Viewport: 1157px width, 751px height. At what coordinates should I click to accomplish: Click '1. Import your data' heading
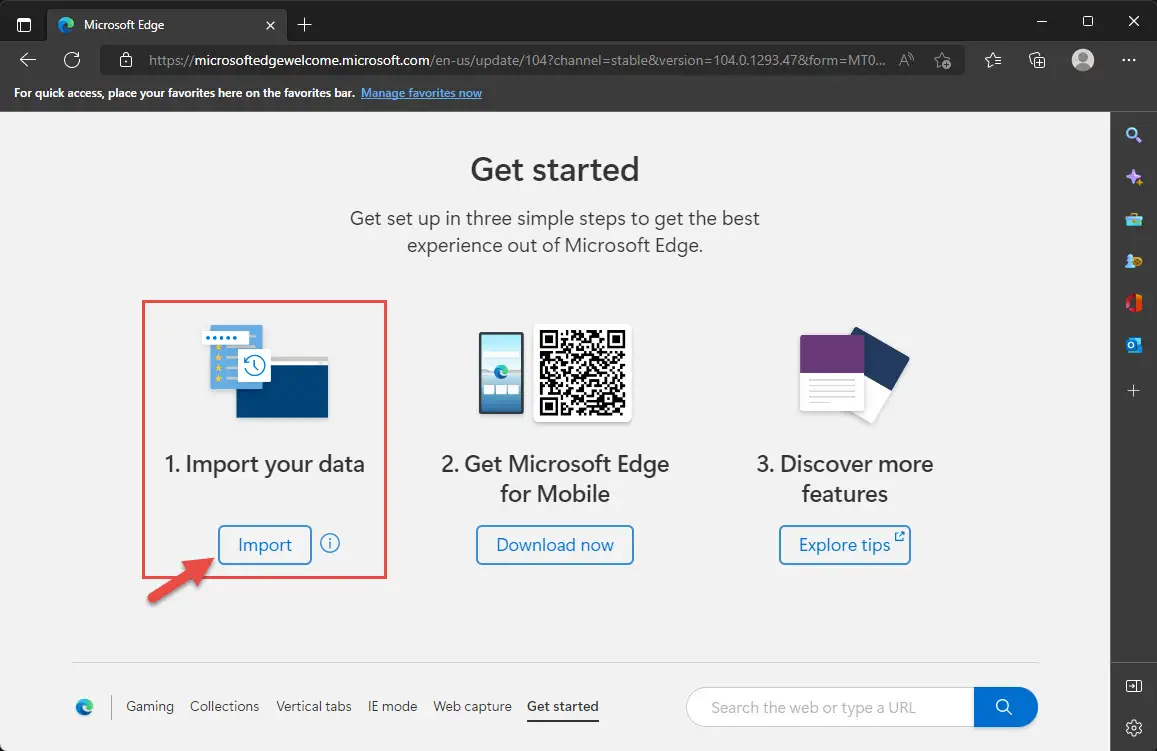(265, 464)
